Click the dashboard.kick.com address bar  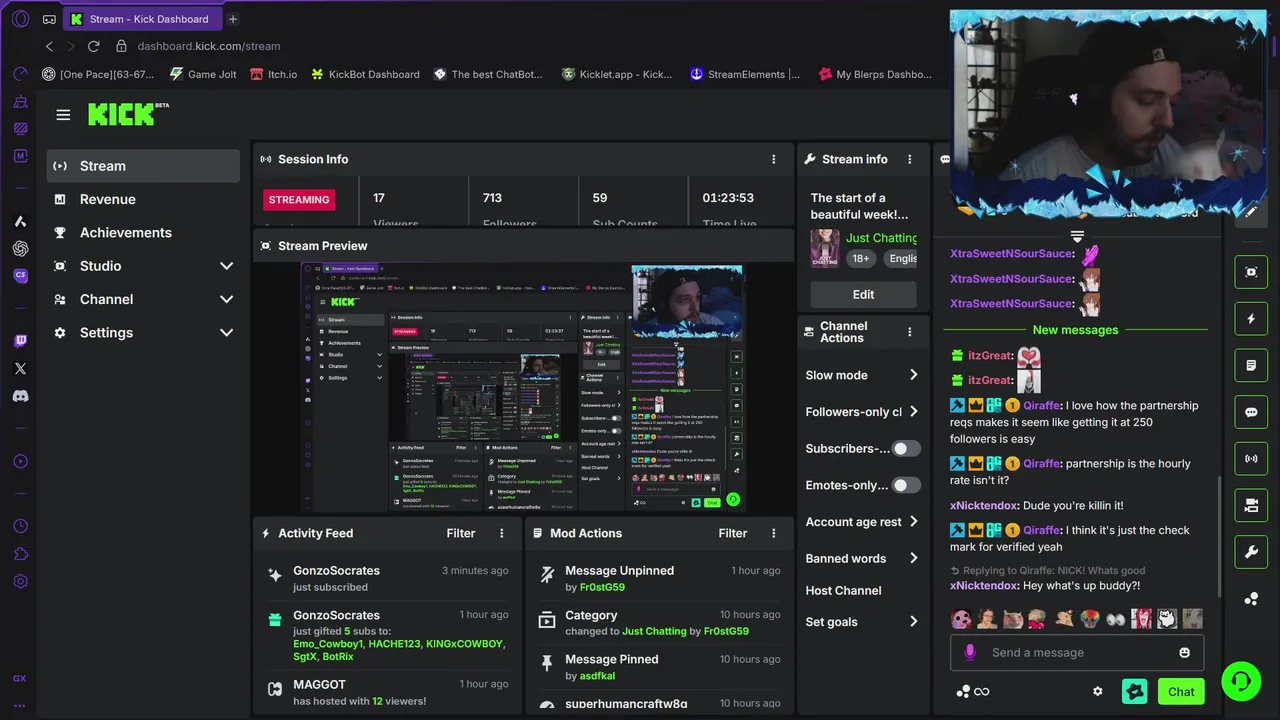208,46
